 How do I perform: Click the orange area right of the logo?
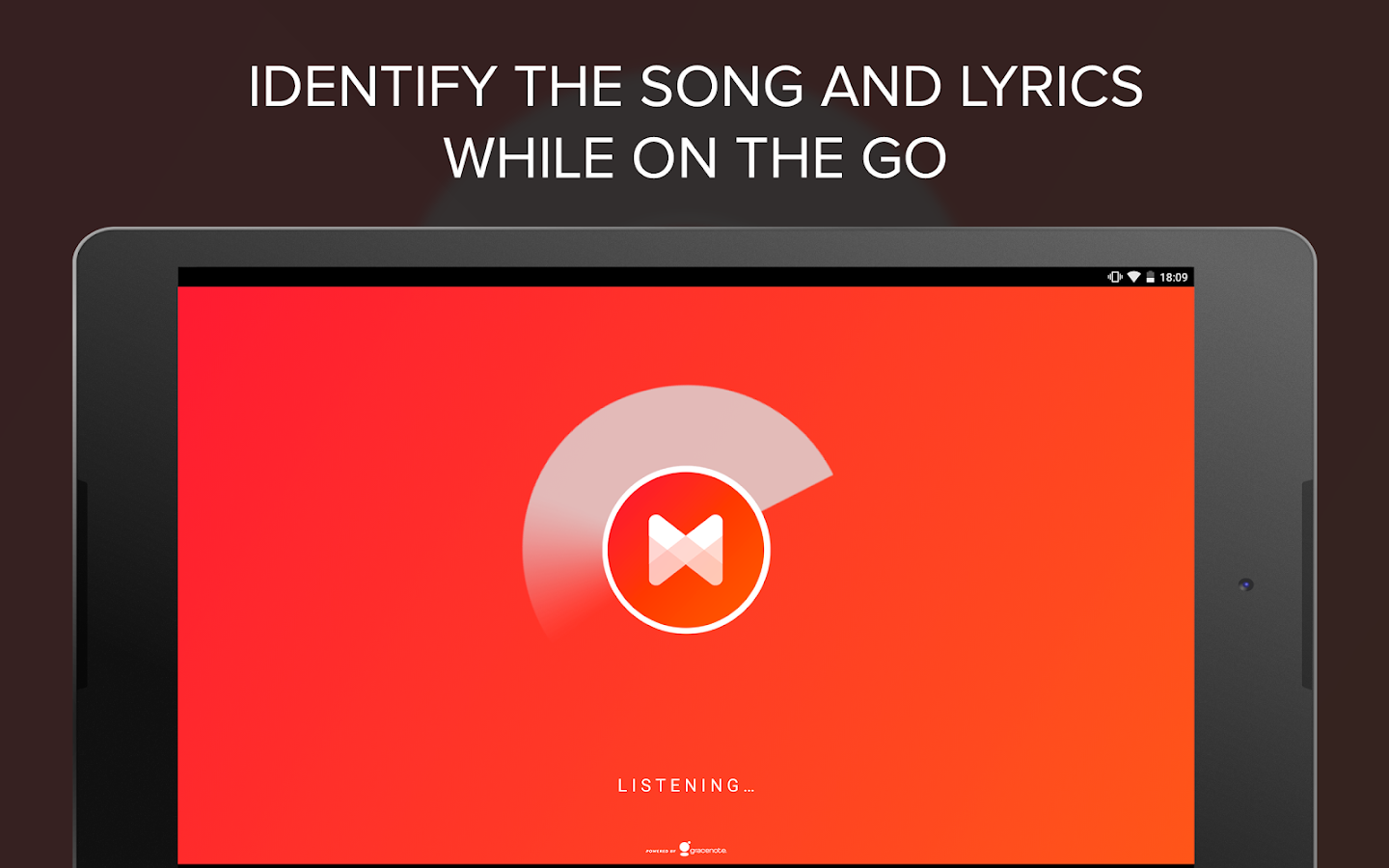pos(1003,550)
